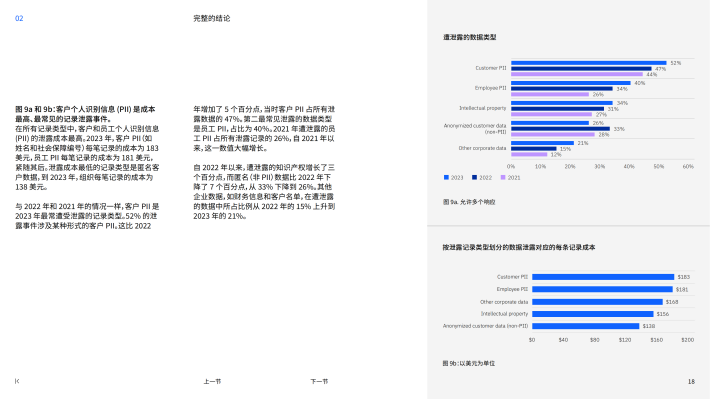Go to previous section via 上一节 link
This screenshot has height=399, width=710.
tap(212, 381)
